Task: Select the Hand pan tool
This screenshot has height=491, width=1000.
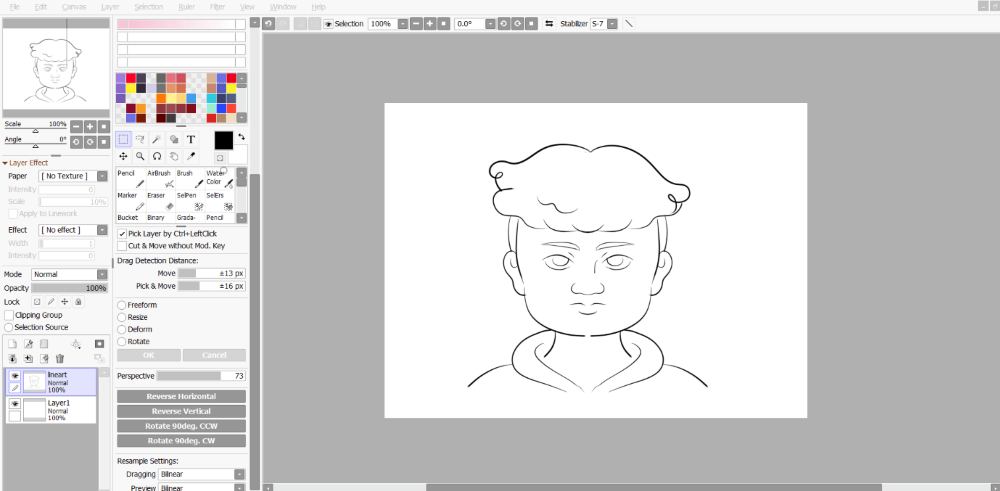Action: (x=173, y=156)
